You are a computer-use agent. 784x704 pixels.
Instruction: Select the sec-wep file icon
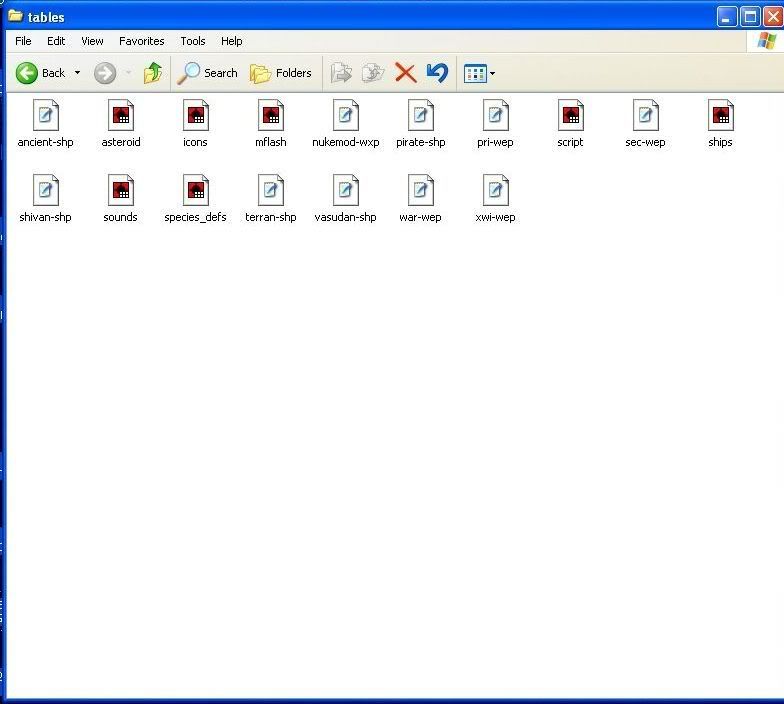[646, 116]
